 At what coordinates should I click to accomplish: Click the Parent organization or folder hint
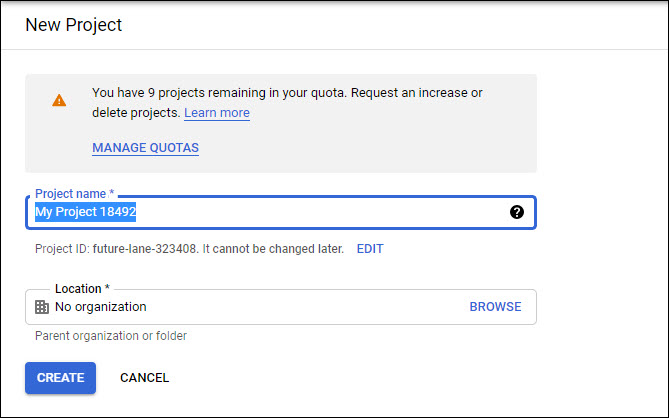110,336
